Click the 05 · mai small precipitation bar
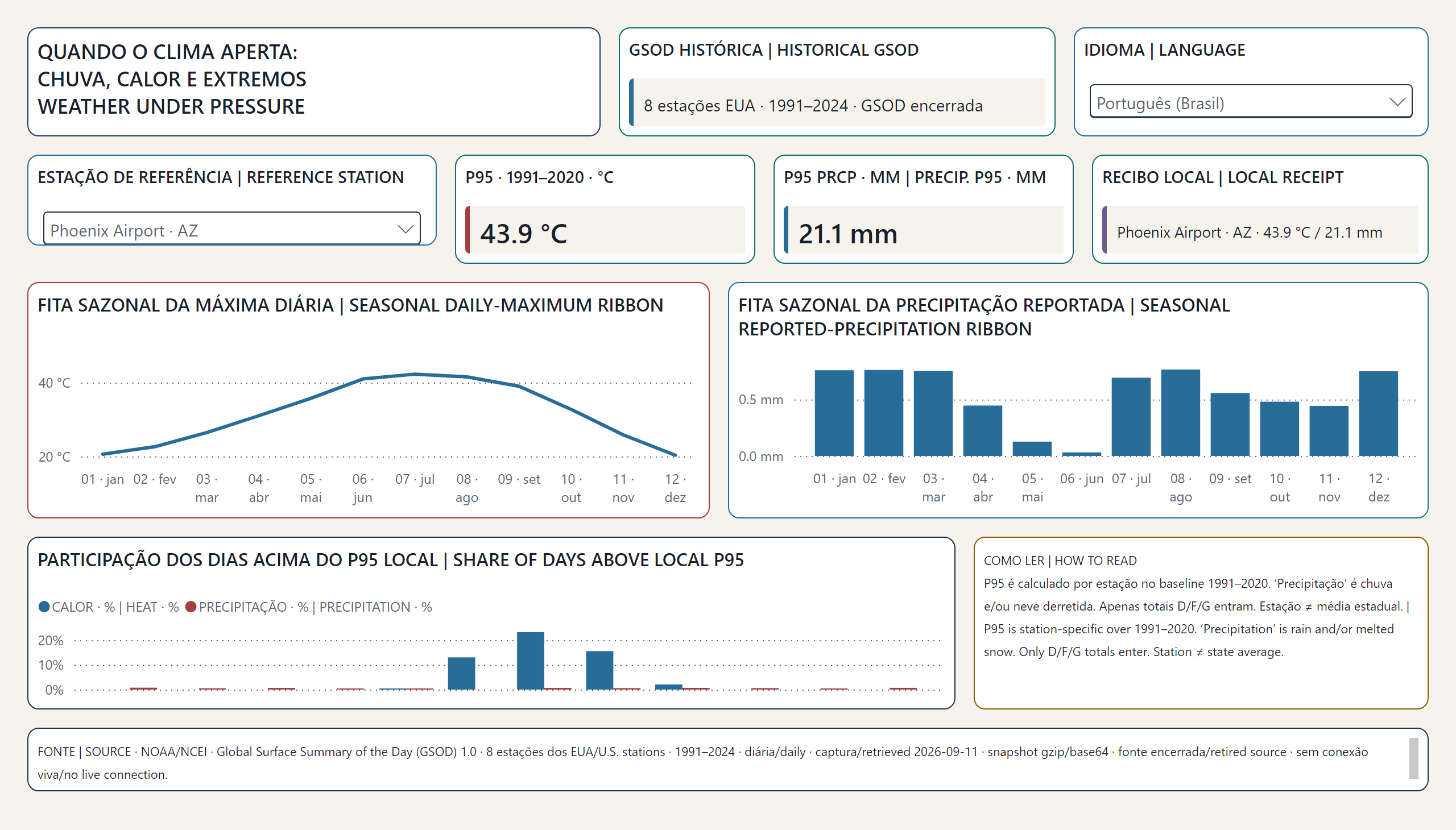Viewport: 1456px width, 830px height. (1032, 449)
